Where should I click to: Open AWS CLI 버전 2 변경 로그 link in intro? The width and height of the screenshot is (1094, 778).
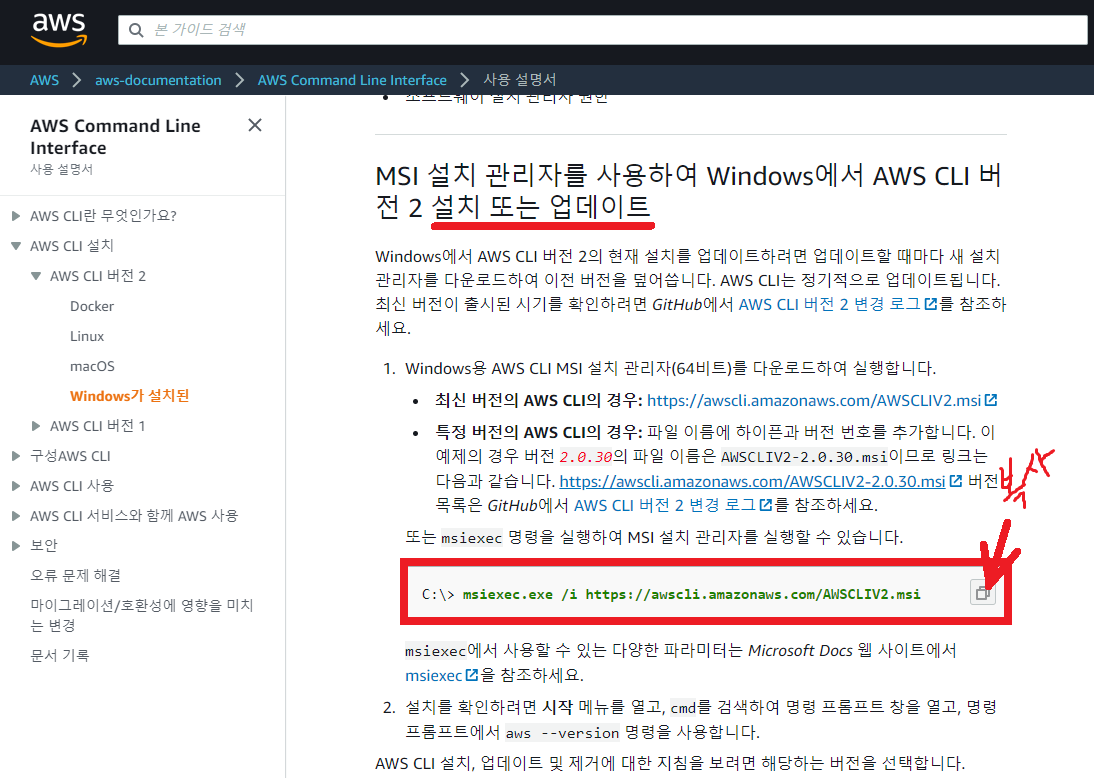830,304
